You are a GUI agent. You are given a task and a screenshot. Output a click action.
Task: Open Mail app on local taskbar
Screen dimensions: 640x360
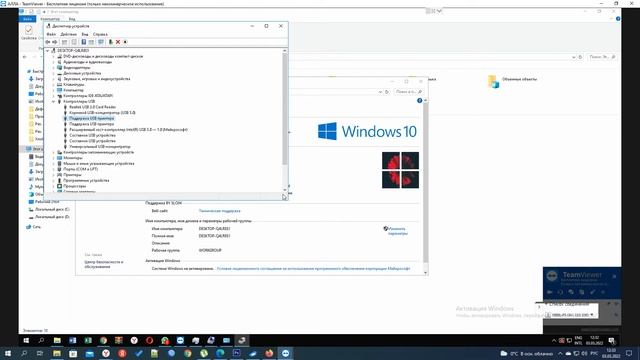pyautogui.click(x=89, y=353)
